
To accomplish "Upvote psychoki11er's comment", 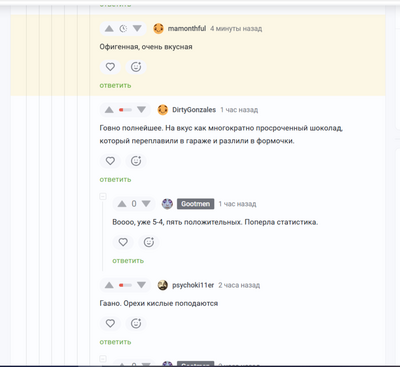I will (109, 285).
